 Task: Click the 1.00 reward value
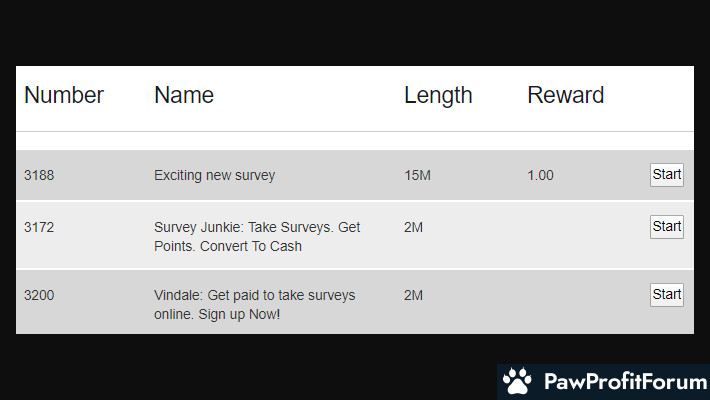coord(540,176)
